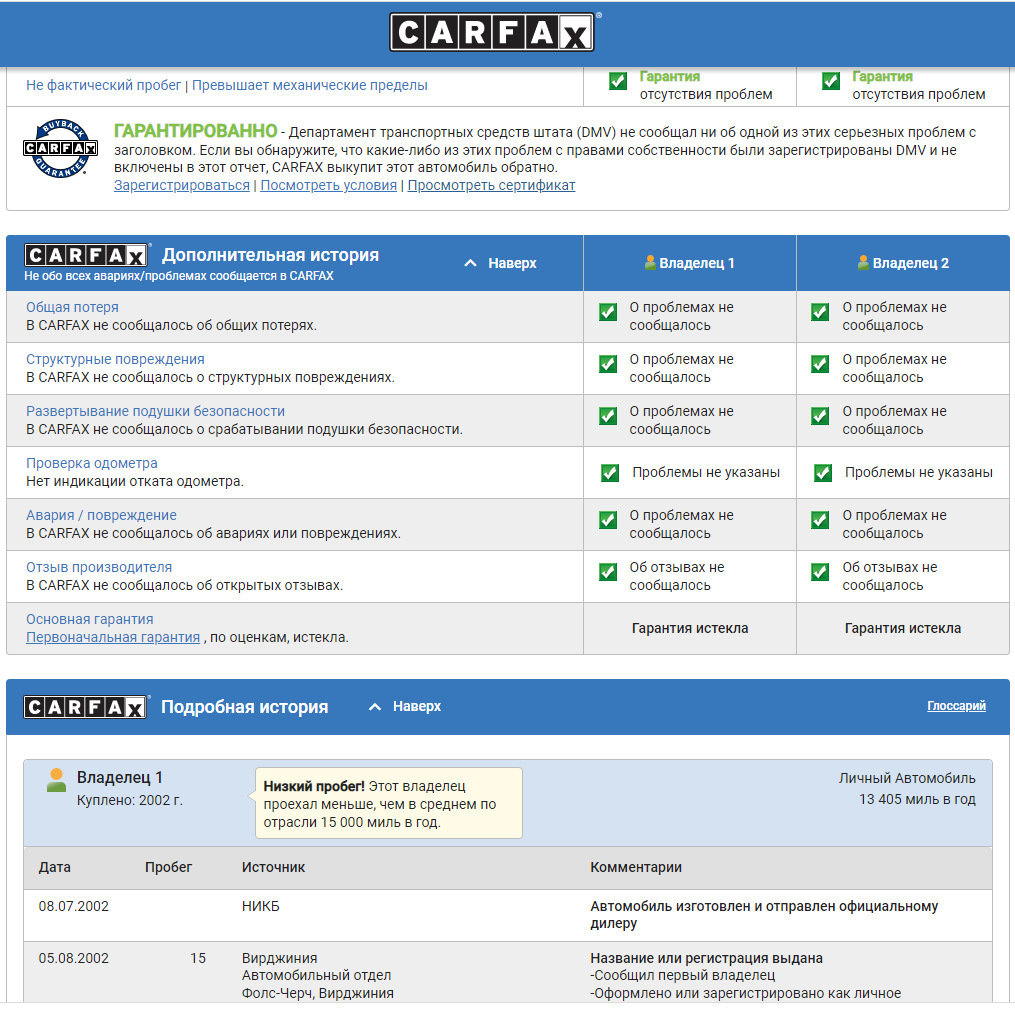Click the person icon beside Владелец 2 column header
This screenshot has height=1009, width=1015.
pyautogui.click(x=863, y=263)
